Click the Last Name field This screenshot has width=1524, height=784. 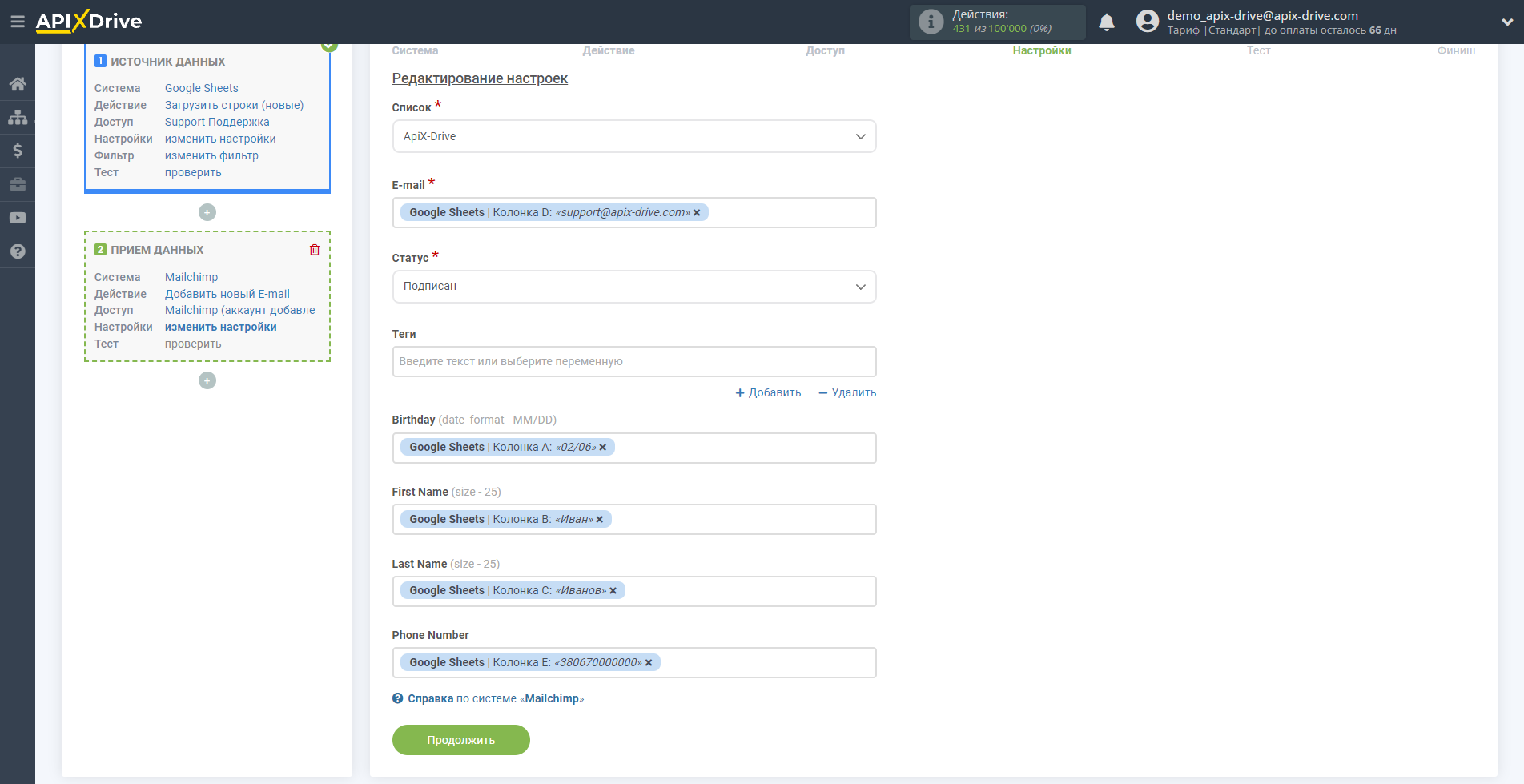pos(634,591)
